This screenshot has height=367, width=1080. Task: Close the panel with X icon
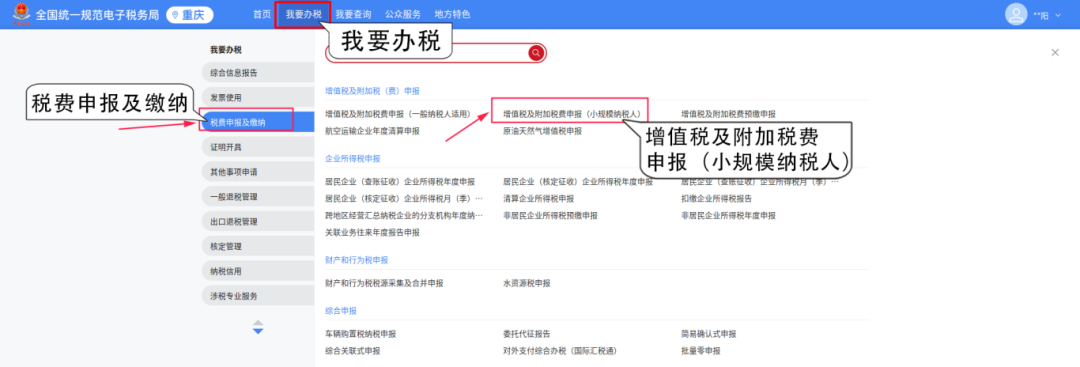coord(1055,52)
